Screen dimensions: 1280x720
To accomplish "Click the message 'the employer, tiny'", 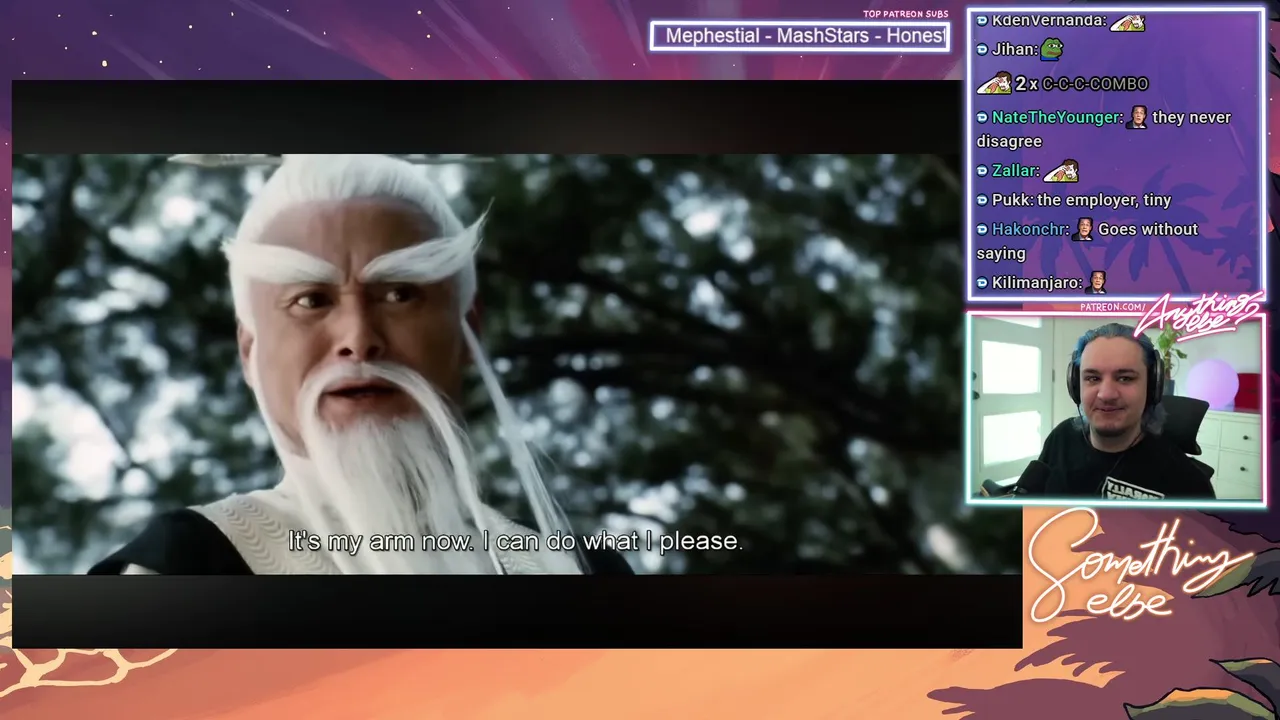I will coord(1104,200).
